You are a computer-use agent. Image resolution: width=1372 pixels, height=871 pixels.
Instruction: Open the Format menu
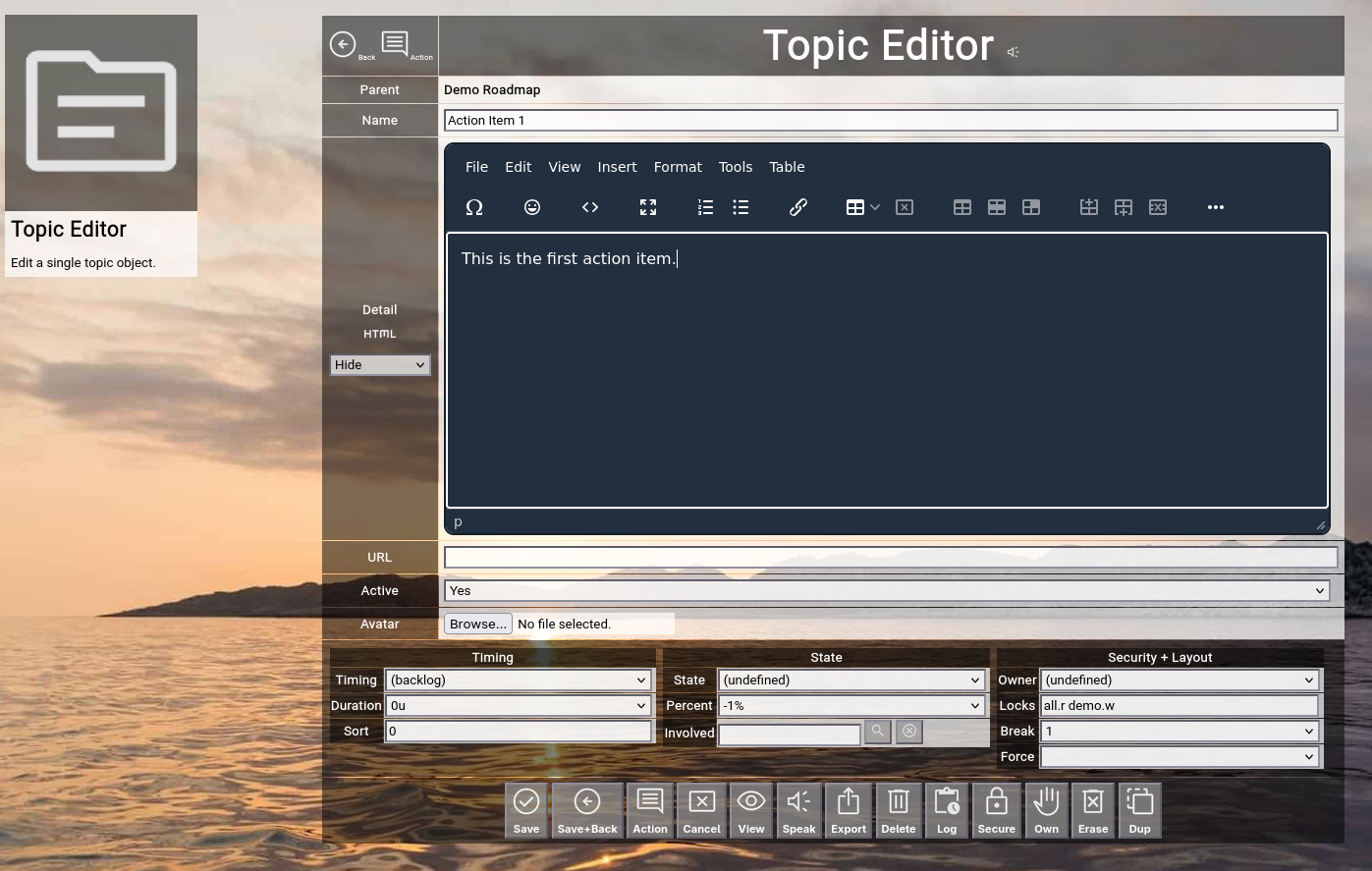[678, 167]
